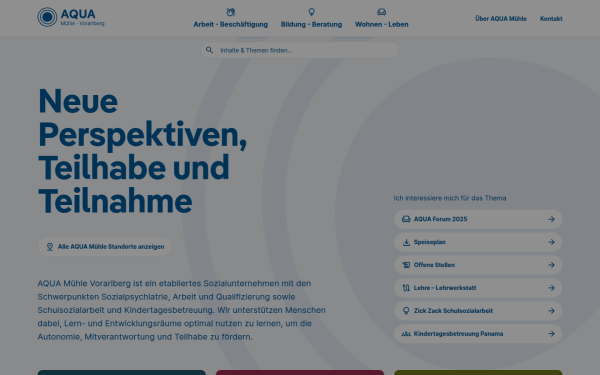Click the AQUA Mühle Vorarlberg logo
Viewport: 600px width, 375px height.
click(71, 17)
